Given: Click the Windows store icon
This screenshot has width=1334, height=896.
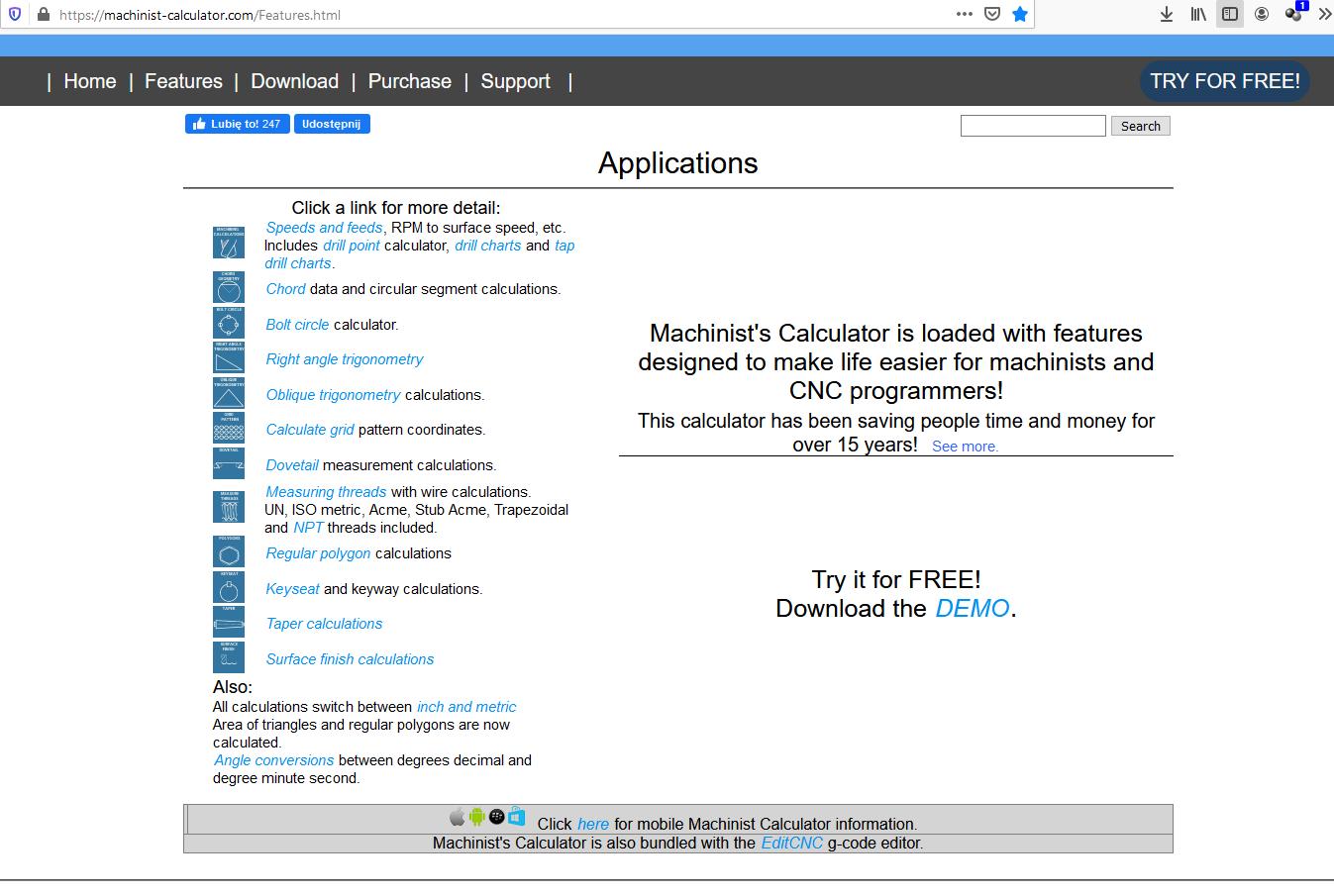Looking at the screenshot, I should click(x=516, y=817).
